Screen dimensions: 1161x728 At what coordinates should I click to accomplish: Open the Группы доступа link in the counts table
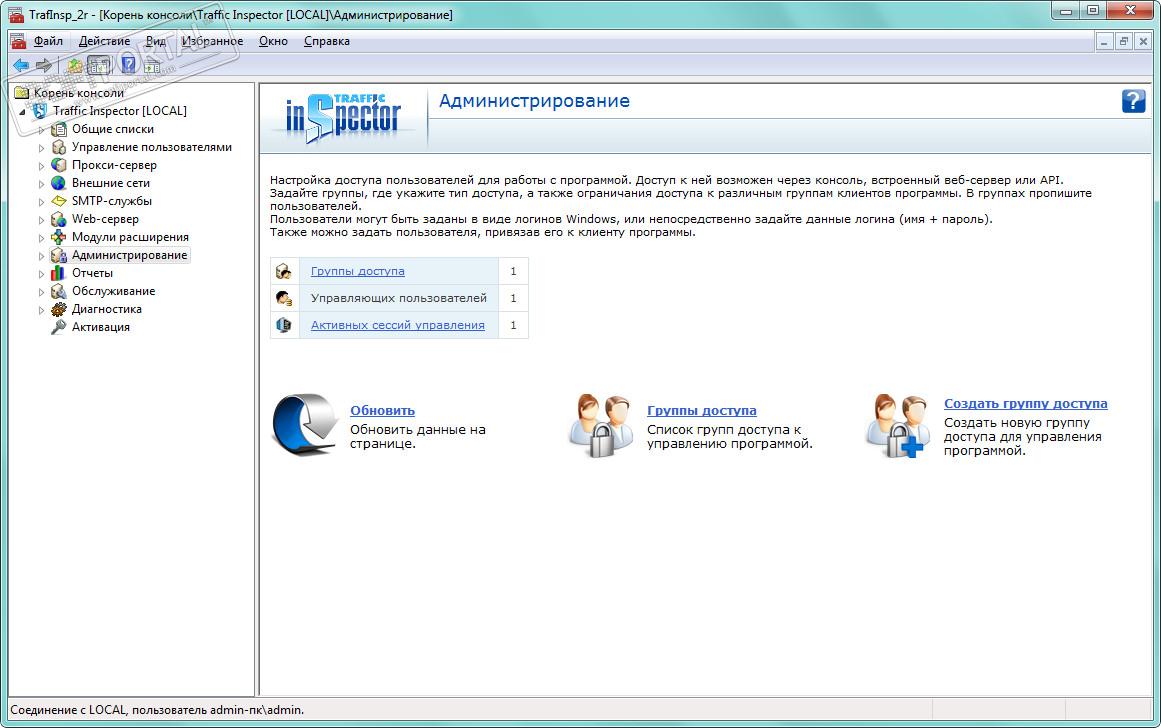pos(358,271)
